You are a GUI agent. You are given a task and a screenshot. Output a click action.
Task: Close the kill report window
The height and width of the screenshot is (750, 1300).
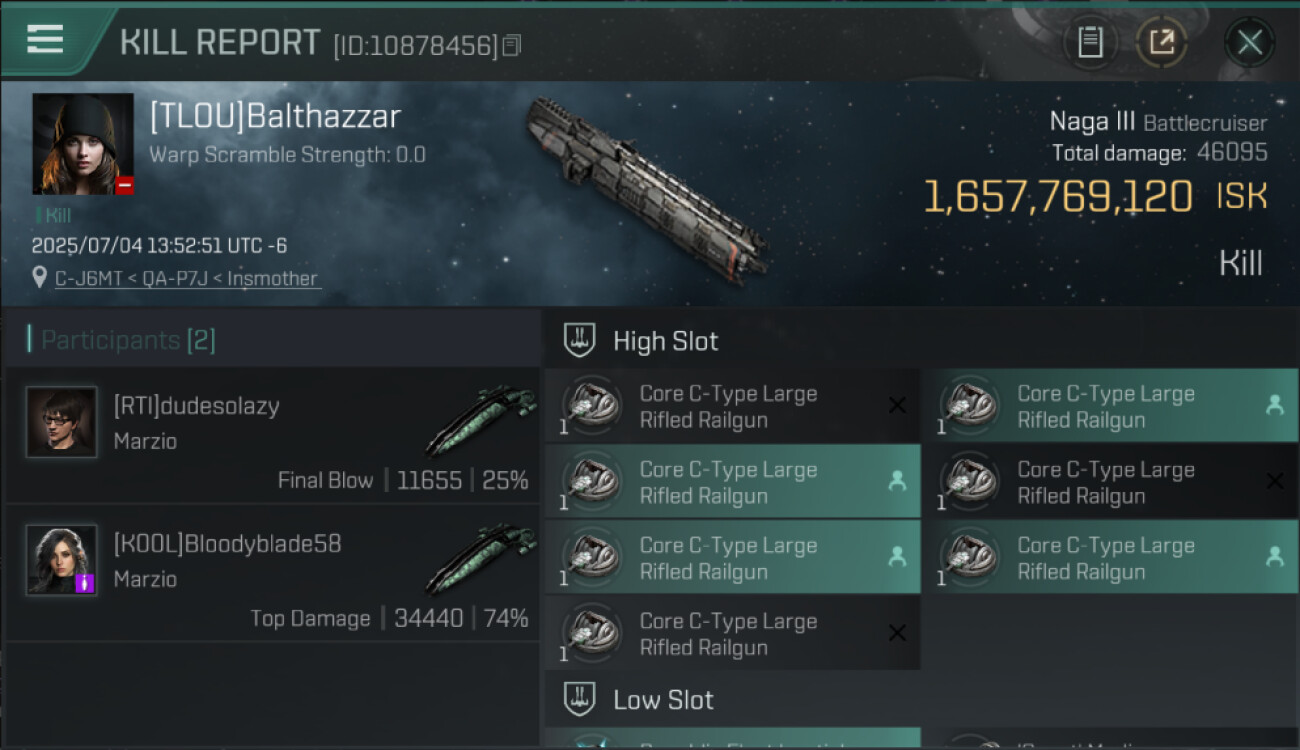coord(1249,42)
